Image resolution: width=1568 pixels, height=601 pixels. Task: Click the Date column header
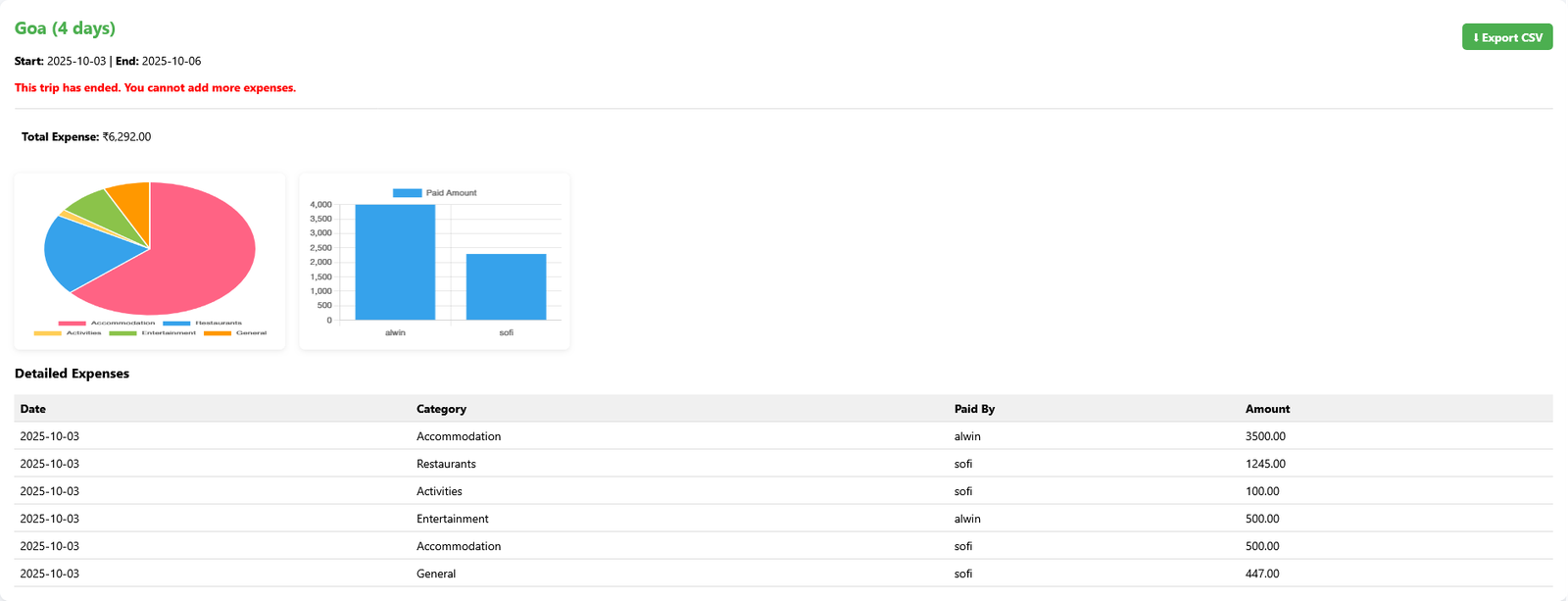(33, 409)
